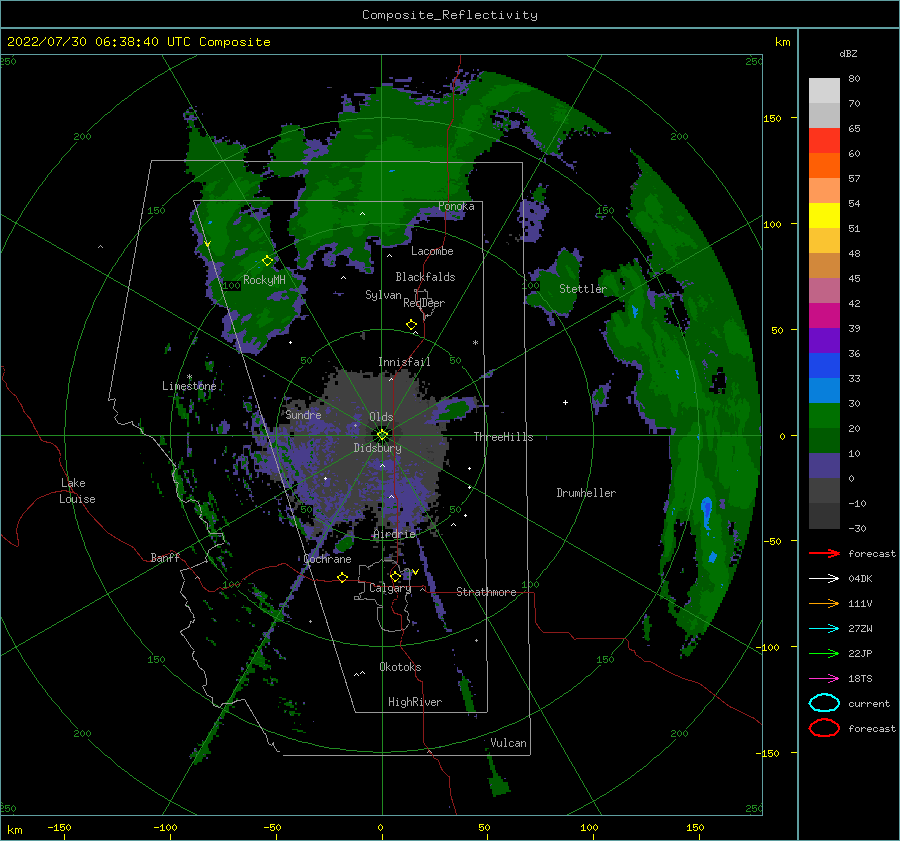This screenshot has height=841, width=900.
Task: Click the Cochrane city label
Action: (x=327, y=559)
